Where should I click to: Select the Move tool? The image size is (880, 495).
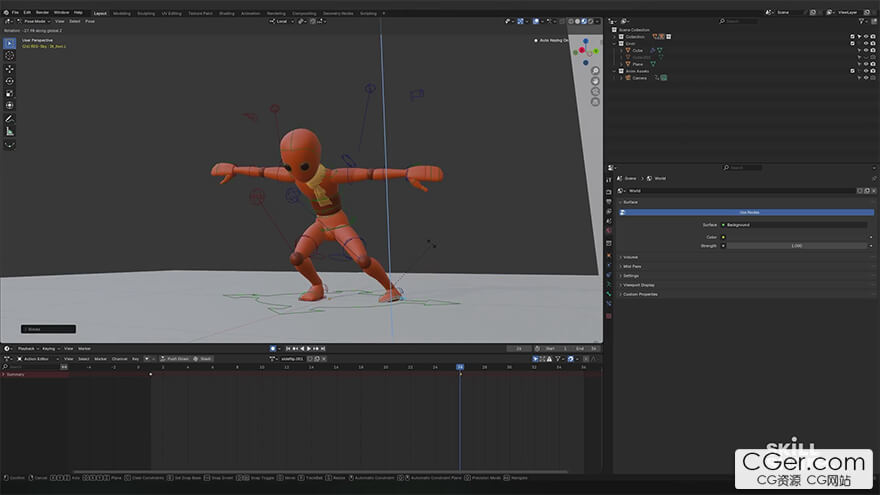10,69
